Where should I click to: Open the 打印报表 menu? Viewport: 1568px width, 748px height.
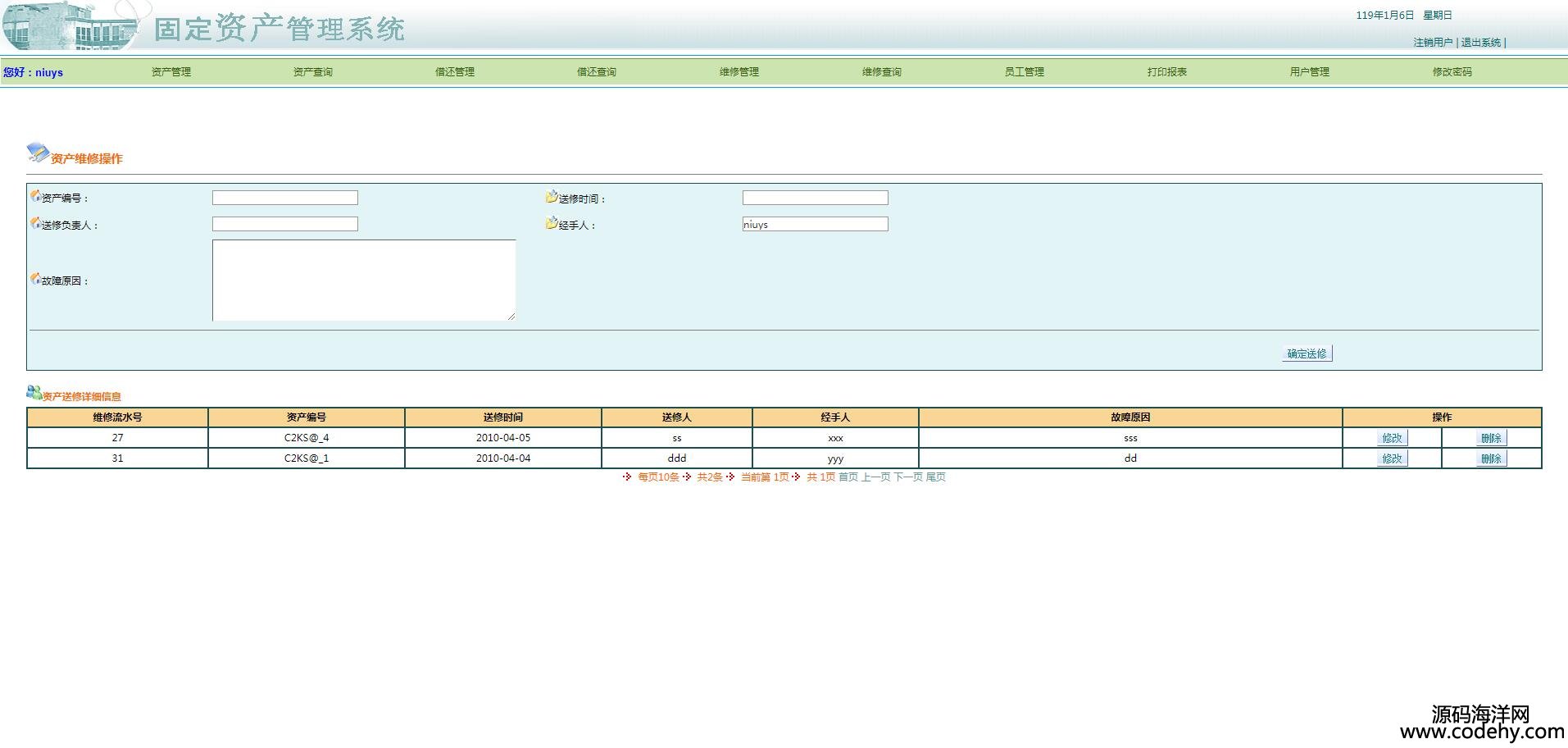[x=1166, y=72]
